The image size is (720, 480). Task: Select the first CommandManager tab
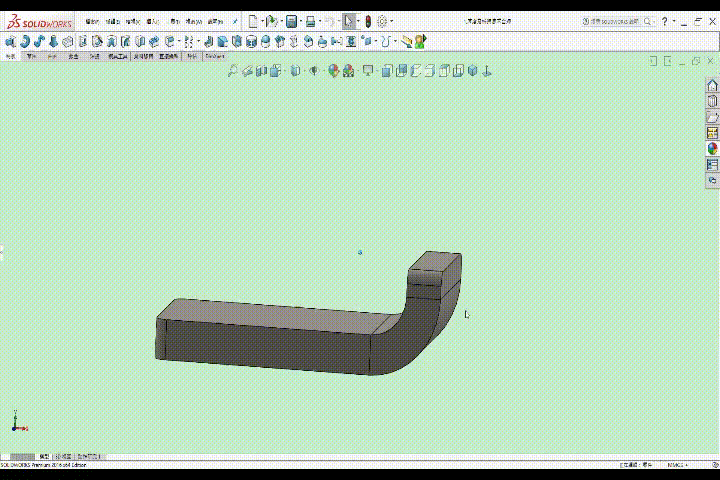[11, 56]
